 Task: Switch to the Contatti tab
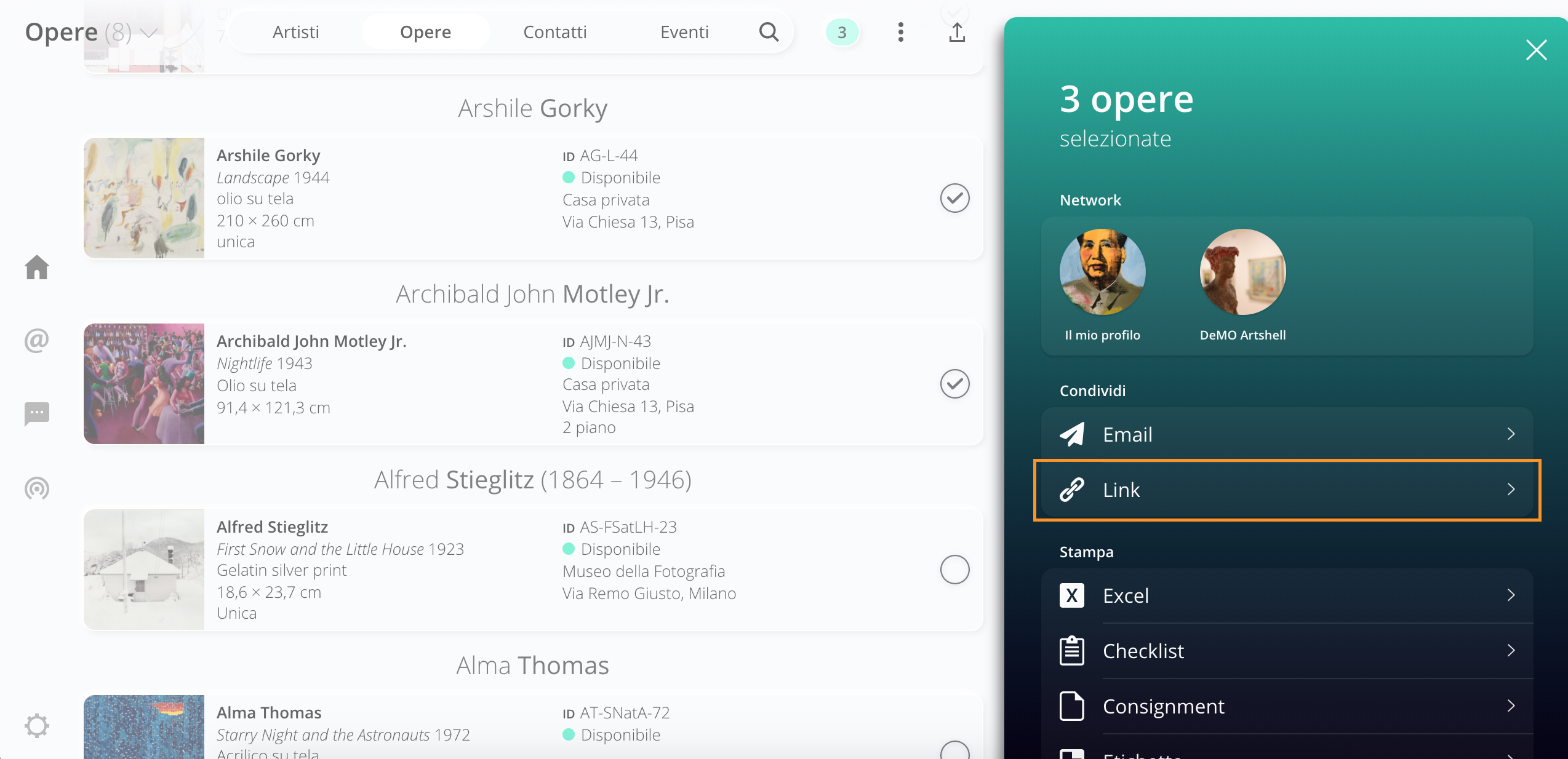click(555, 32)
